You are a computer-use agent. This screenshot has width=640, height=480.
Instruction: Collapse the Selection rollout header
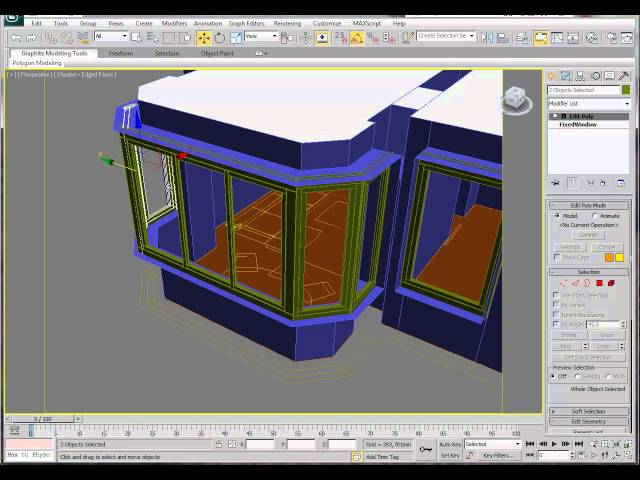point(589,272)
